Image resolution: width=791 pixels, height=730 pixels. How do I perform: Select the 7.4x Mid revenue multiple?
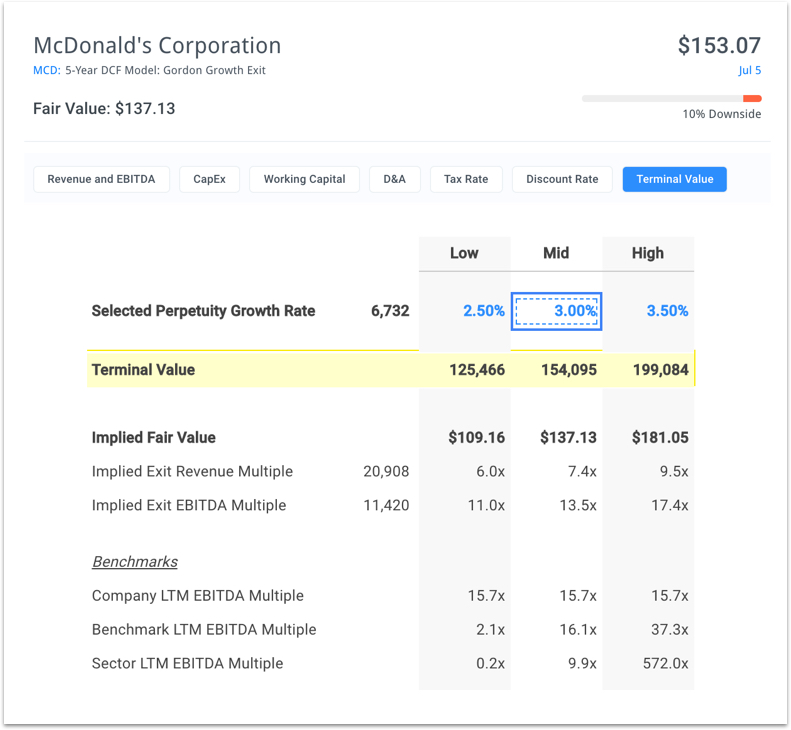582,471
